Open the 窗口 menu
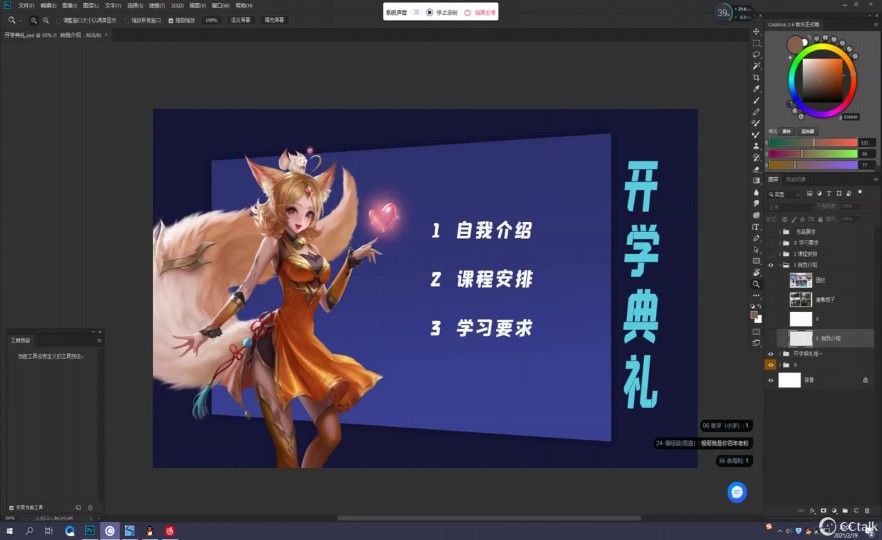Screen dimensions: 882x540 coord(220,6)
